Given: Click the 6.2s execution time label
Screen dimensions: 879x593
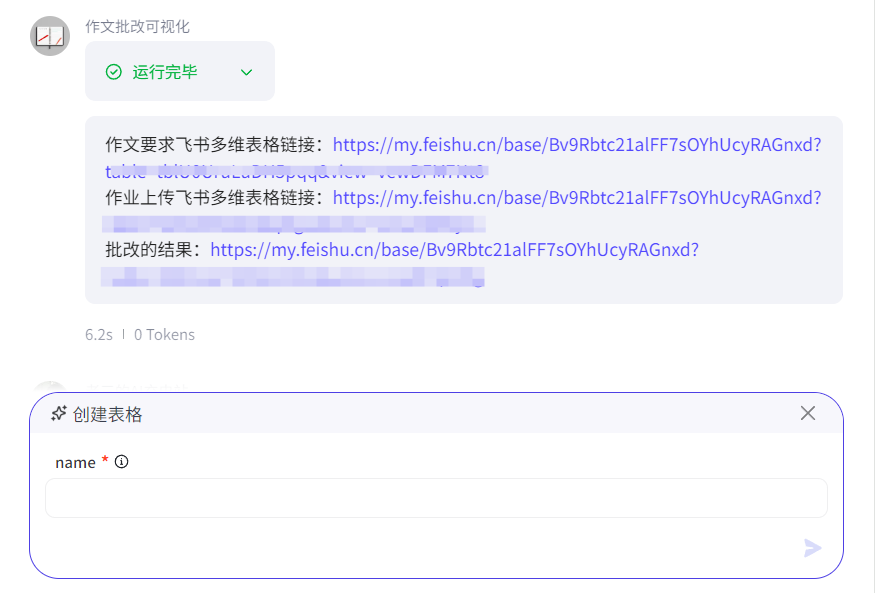Looking at the screenshot, I should [x=97, y=334].
